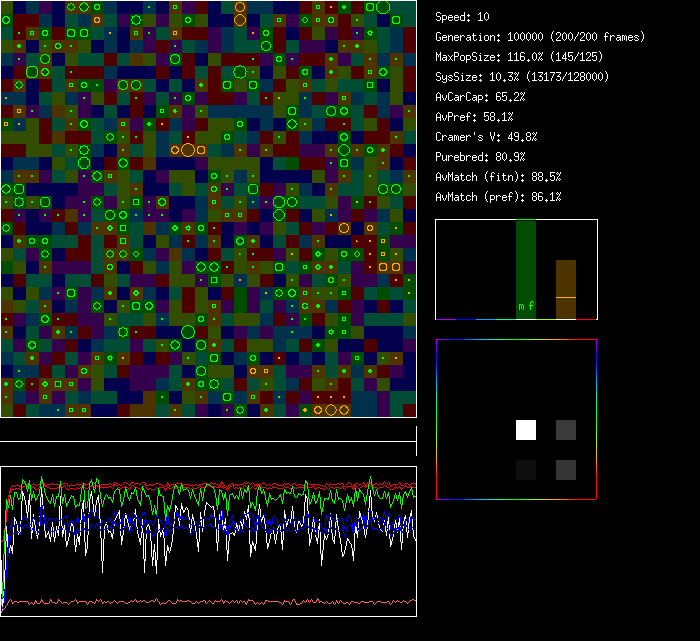700x641 pixels.
Task: Select the white square in rainbow-bordered panel
Action: [x=526, y=430]
